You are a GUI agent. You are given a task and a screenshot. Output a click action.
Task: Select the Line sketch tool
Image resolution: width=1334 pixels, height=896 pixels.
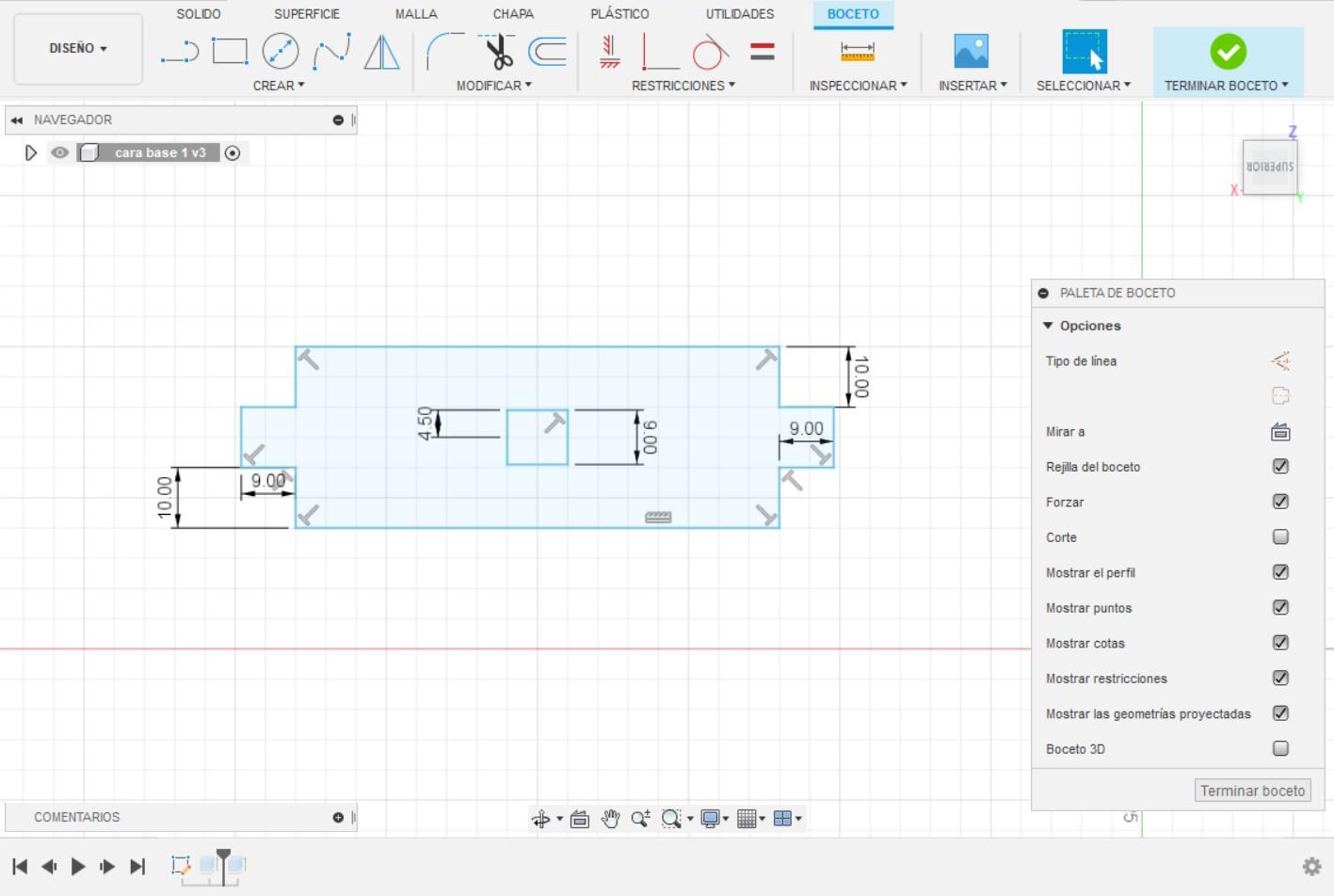pyautogui.click(x=179, y=52)
